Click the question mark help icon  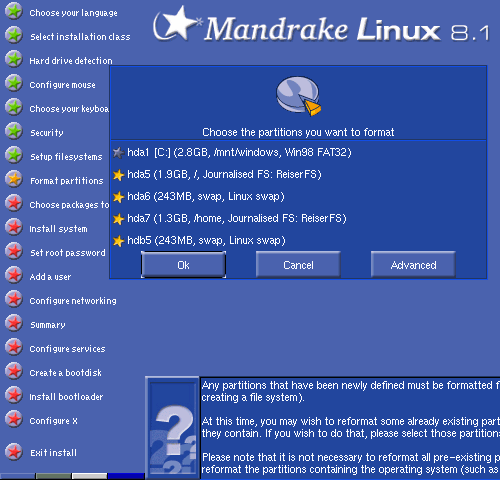click(x=172, y=428)
